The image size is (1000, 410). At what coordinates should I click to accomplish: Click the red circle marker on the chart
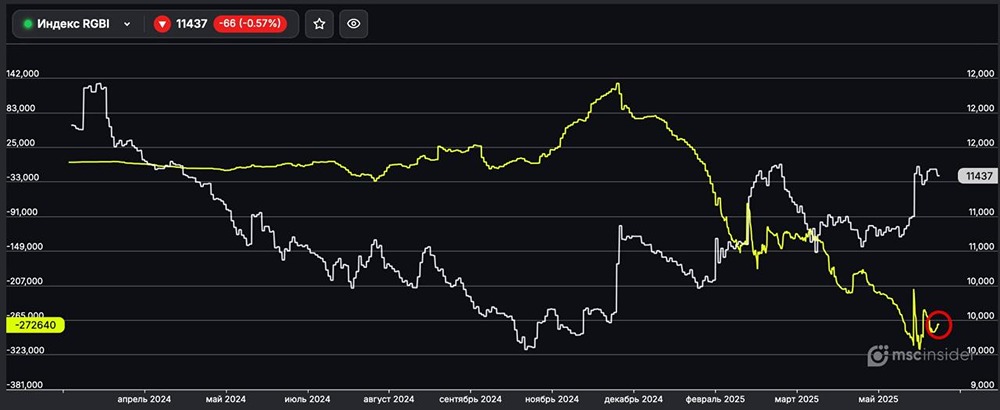(x=938, y=324)
